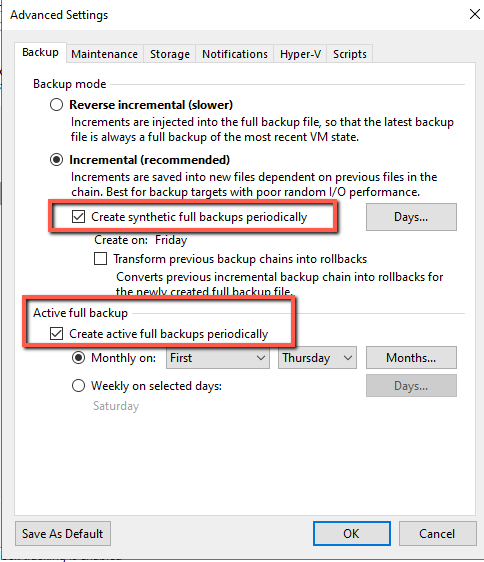Switch to the Maintenance tab
Image resolution: width=484 pixels, height=562 pixels.
coord(104,54)
